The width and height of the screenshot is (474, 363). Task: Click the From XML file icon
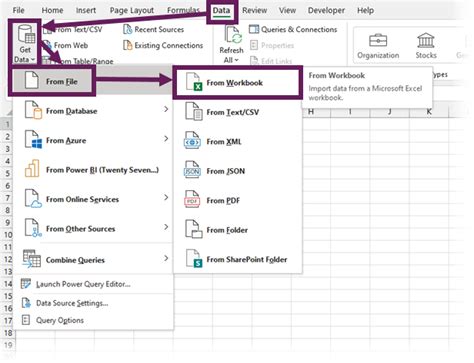[193, 141]
